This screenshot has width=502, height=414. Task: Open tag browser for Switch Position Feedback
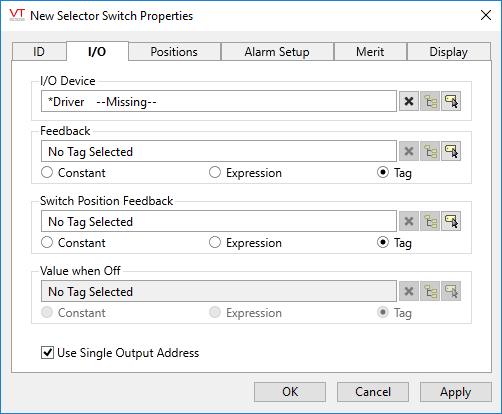tap(430, 221)
